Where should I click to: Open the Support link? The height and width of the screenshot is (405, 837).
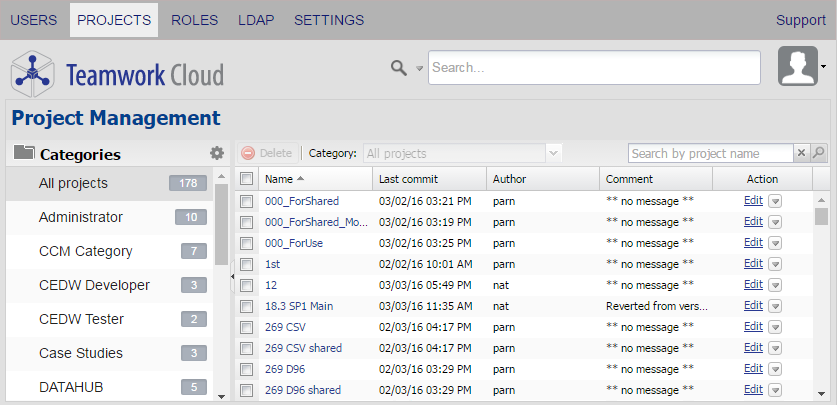[x=801, y=20]
